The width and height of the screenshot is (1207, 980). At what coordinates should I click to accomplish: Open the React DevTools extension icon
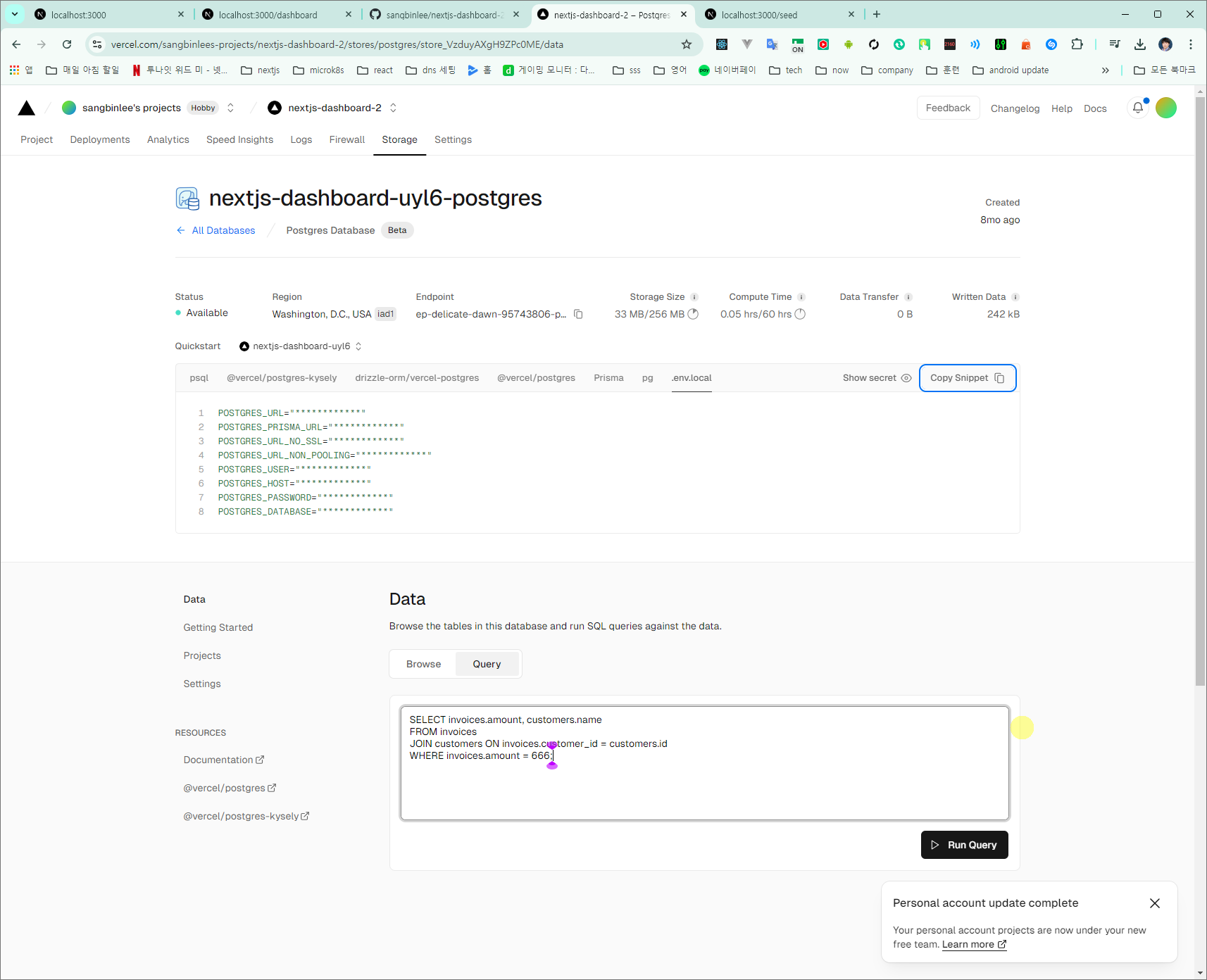tap(722, 44)
